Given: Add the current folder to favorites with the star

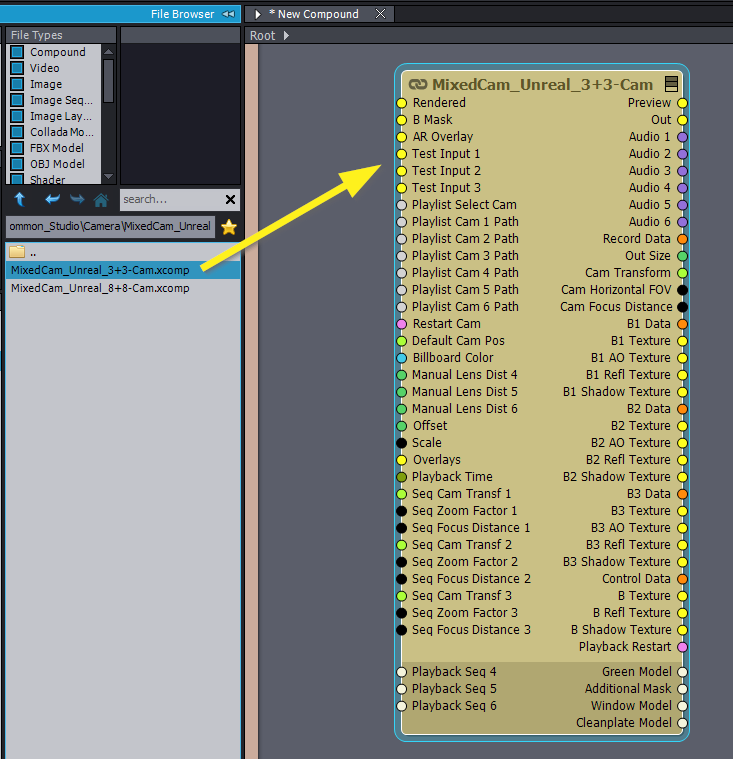Looking at the screenshot, I should tap(229, 227).
